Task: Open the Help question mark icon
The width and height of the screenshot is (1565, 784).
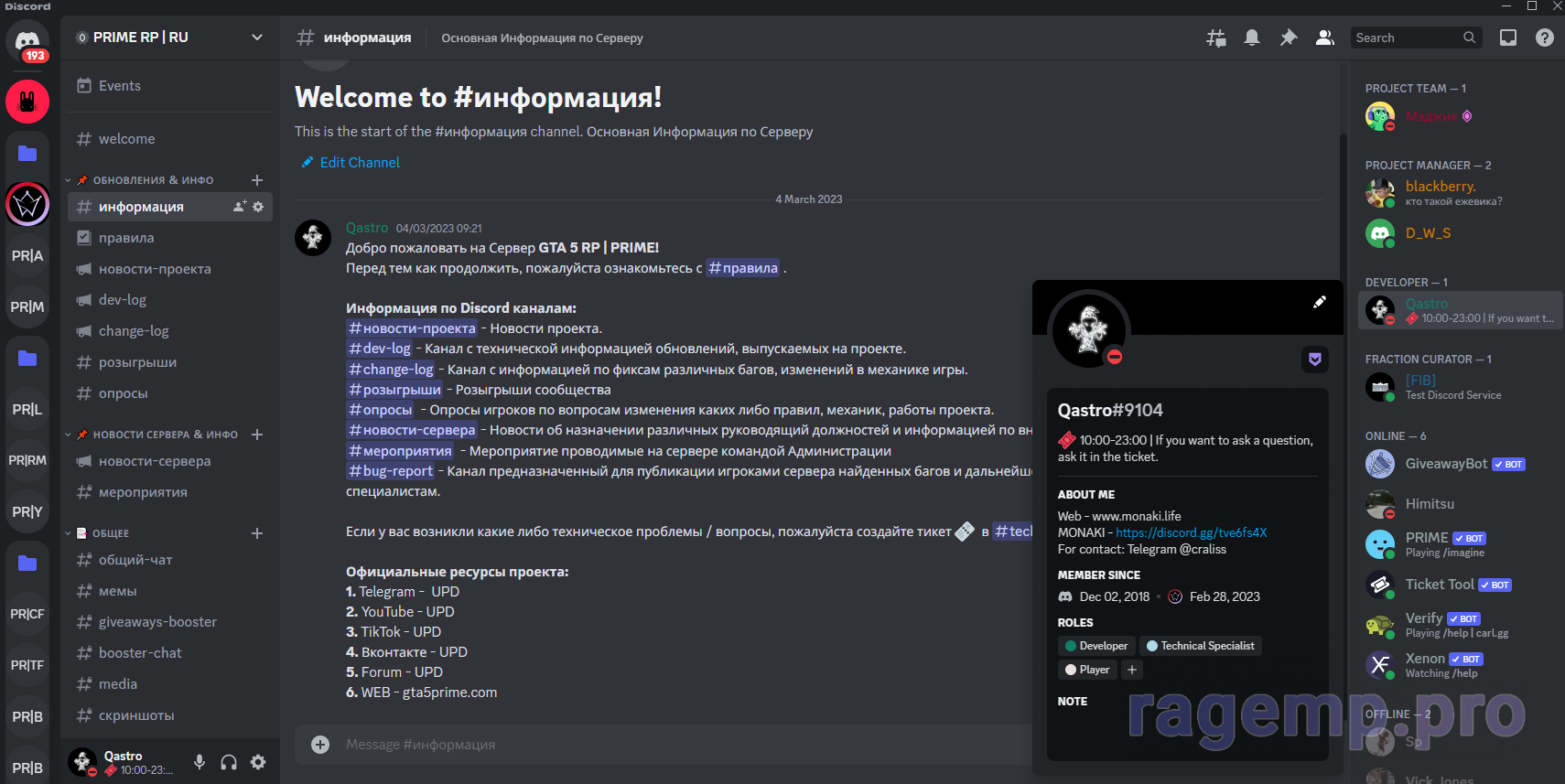Action: click(1545, 38)
